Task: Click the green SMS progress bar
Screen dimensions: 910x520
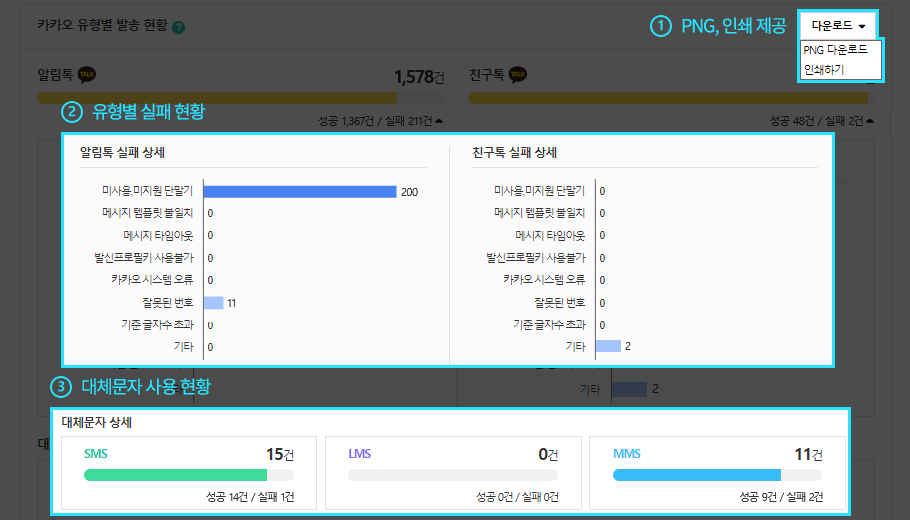Action: coord(175,475)
